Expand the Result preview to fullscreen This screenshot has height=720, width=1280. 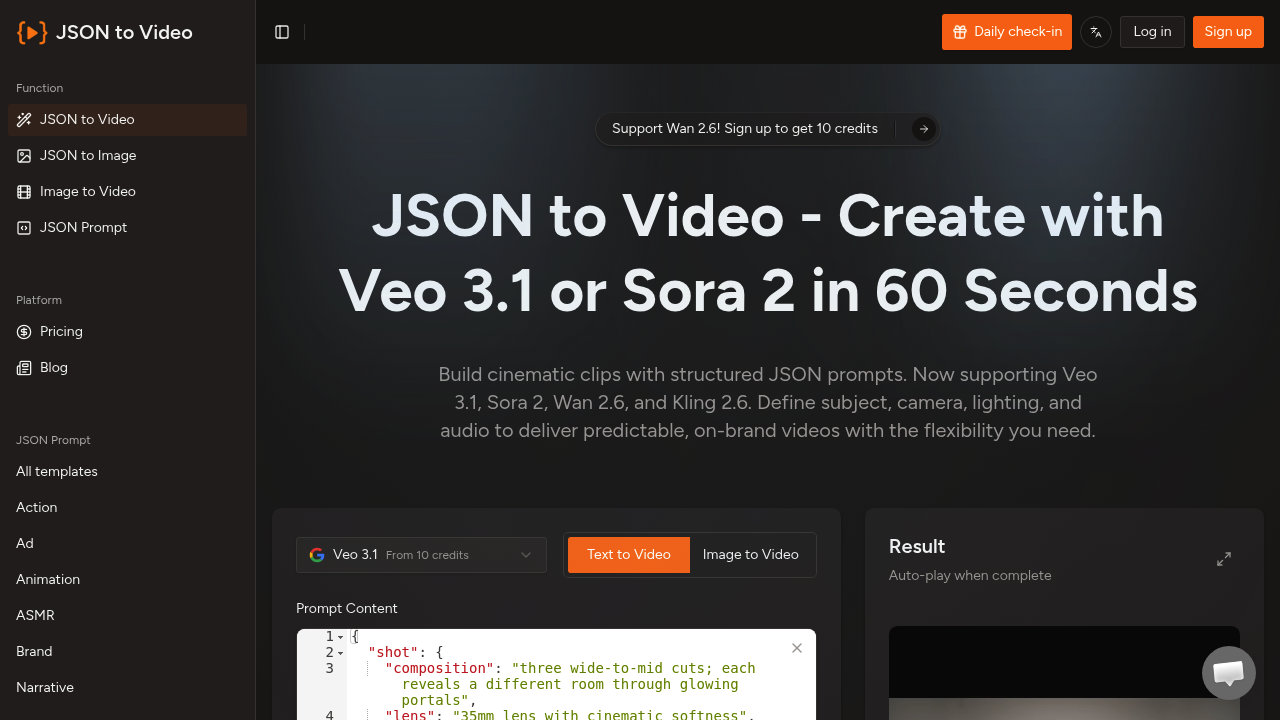coord(1223,559)
